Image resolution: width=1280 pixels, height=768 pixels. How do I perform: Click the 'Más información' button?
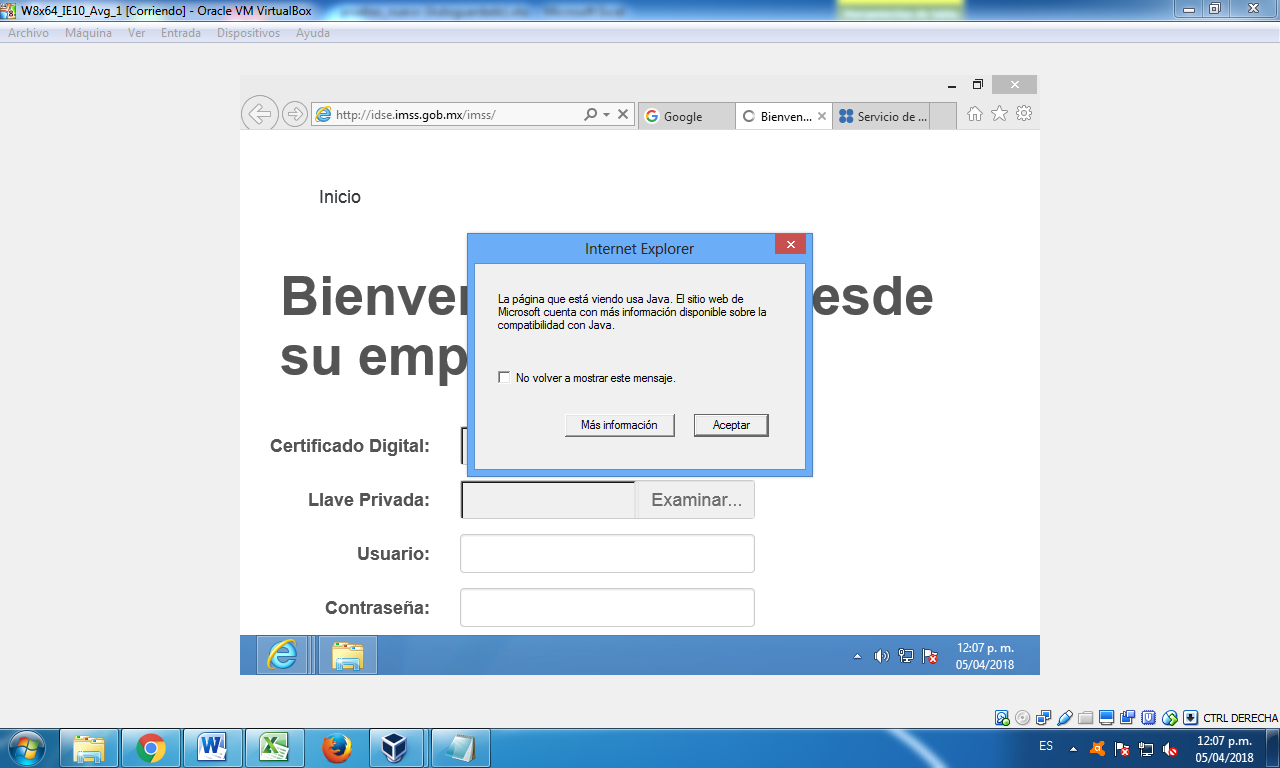tap(619, 425)
